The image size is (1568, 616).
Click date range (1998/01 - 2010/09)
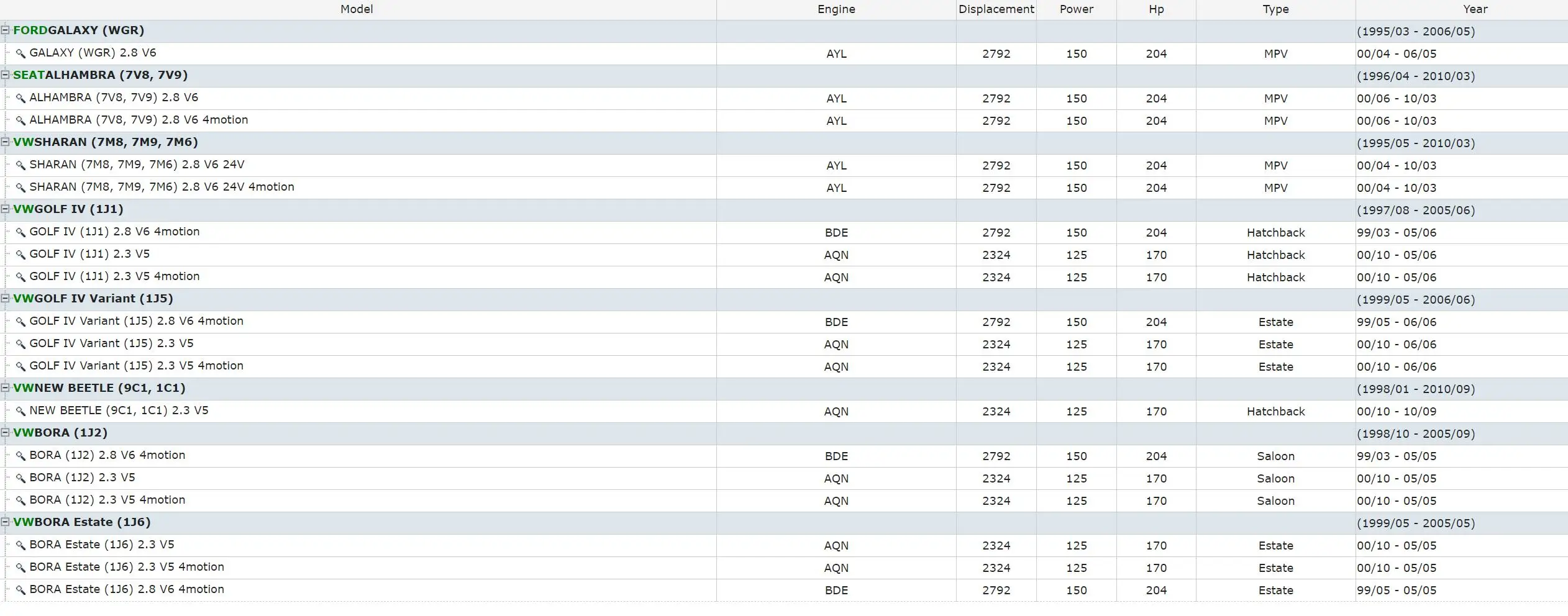(x=1416, y=389)
